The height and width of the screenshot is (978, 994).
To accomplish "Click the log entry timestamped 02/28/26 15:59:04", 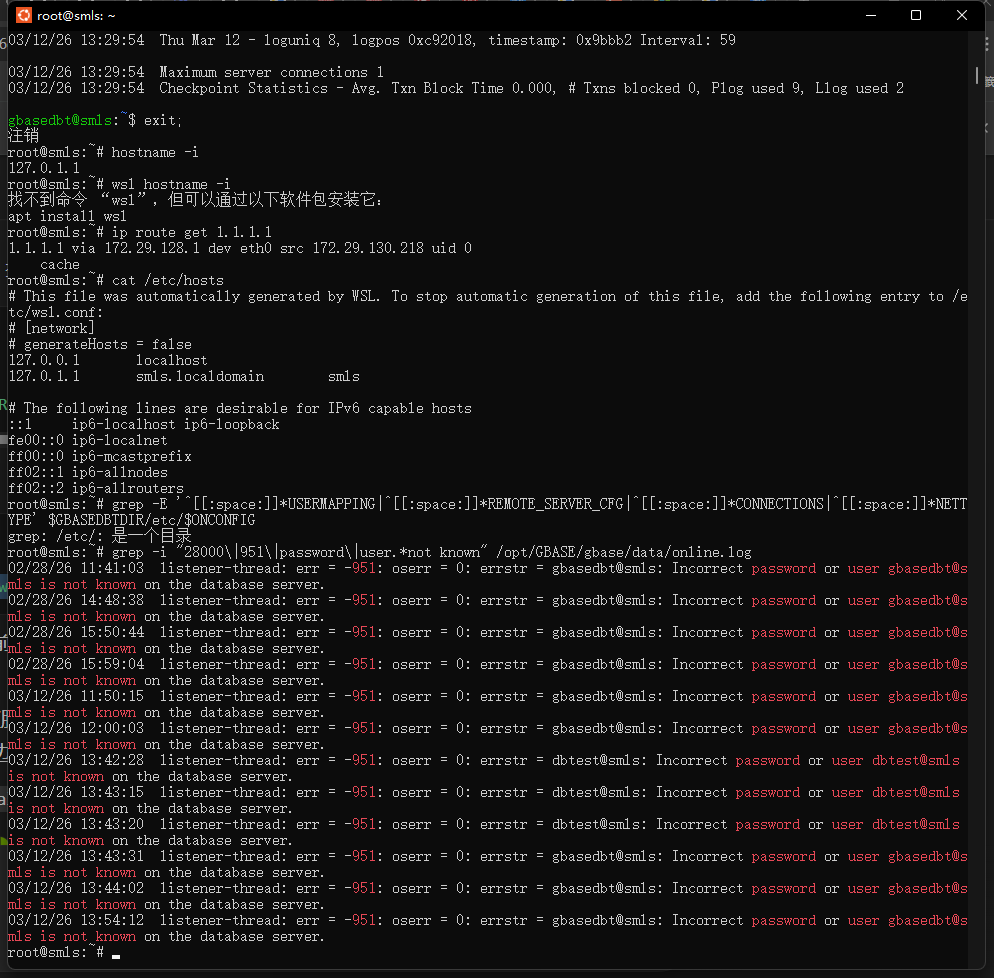I will [x=487, y=672].
